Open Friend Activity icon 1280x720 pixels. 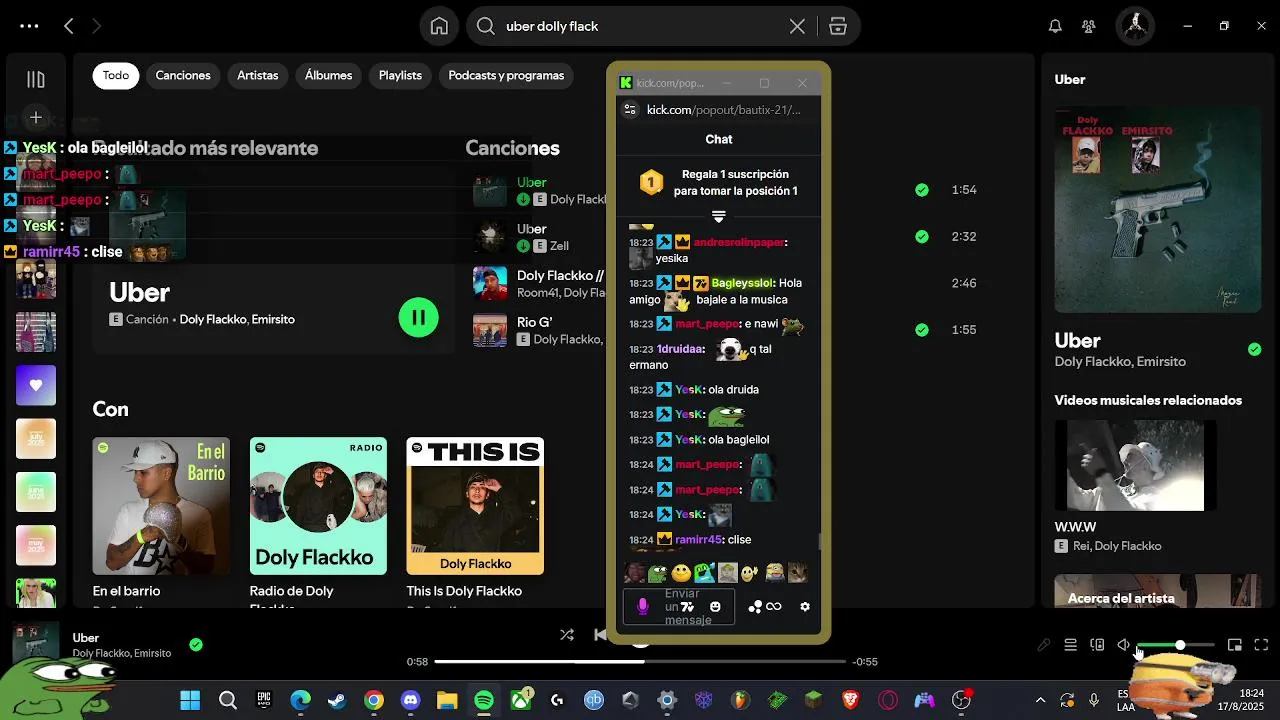click(1089, 26)
